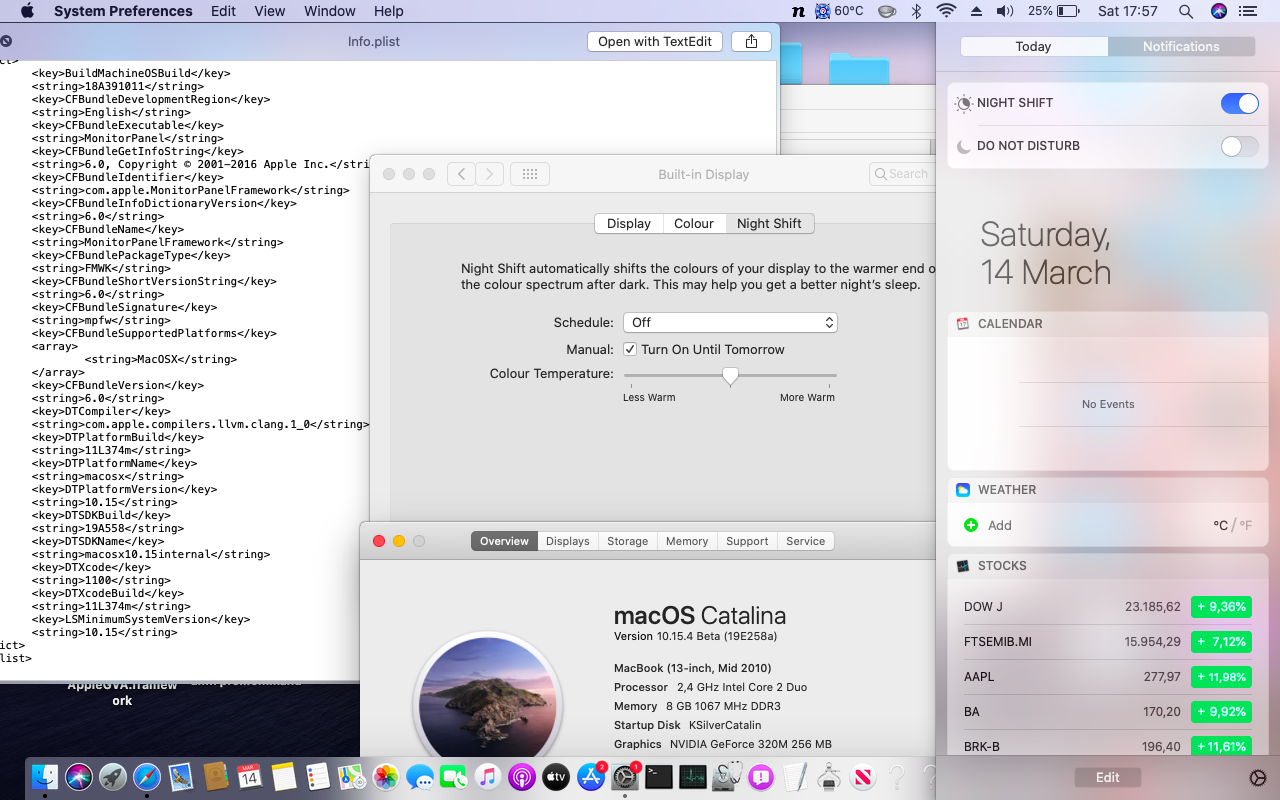Select AAPL row in Stocks widget
The width and height of the screenshot is (1280, 800).
(x=1108, y=677)
